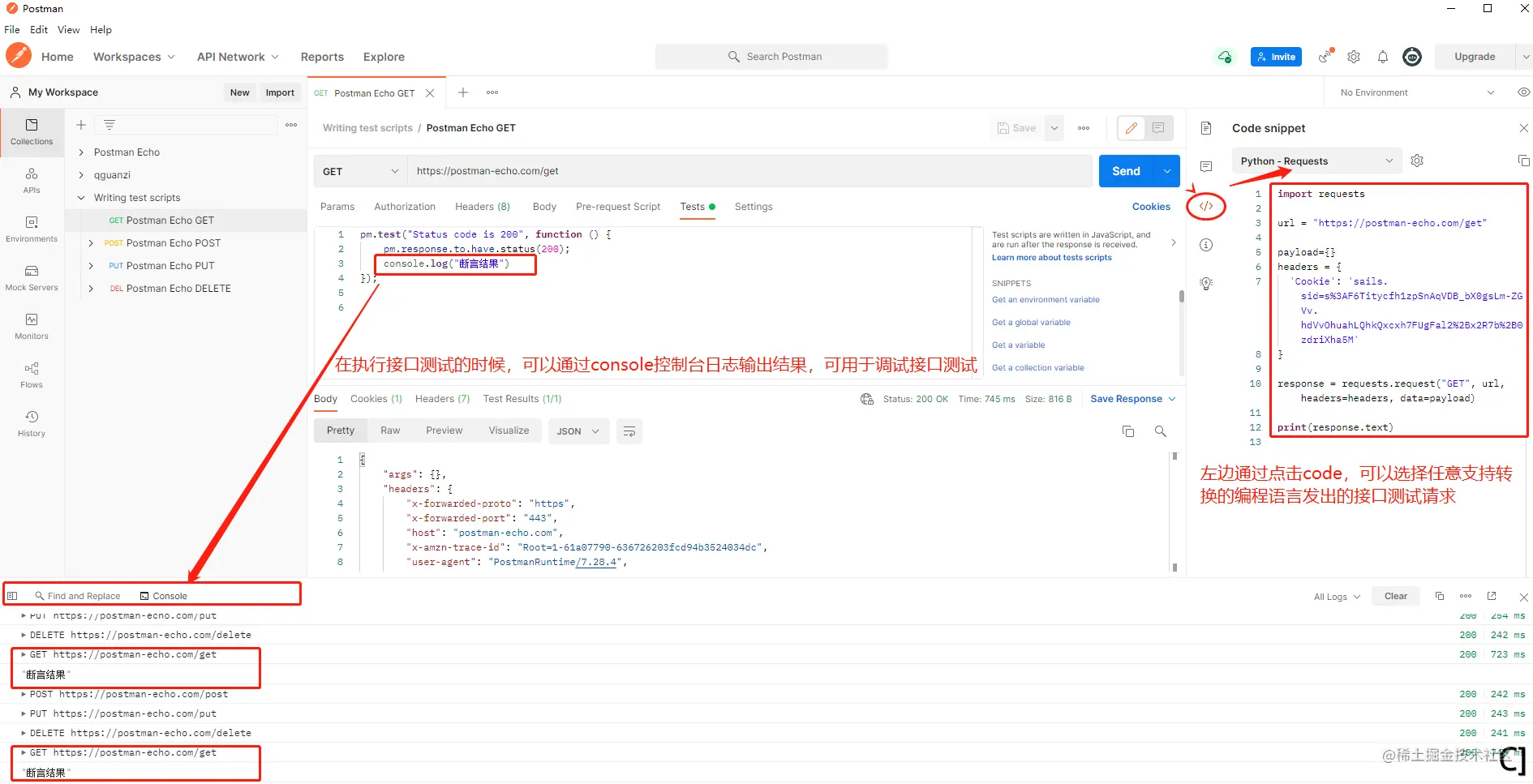
Task: Open the GET method dropdown
Action: [360, 171]
